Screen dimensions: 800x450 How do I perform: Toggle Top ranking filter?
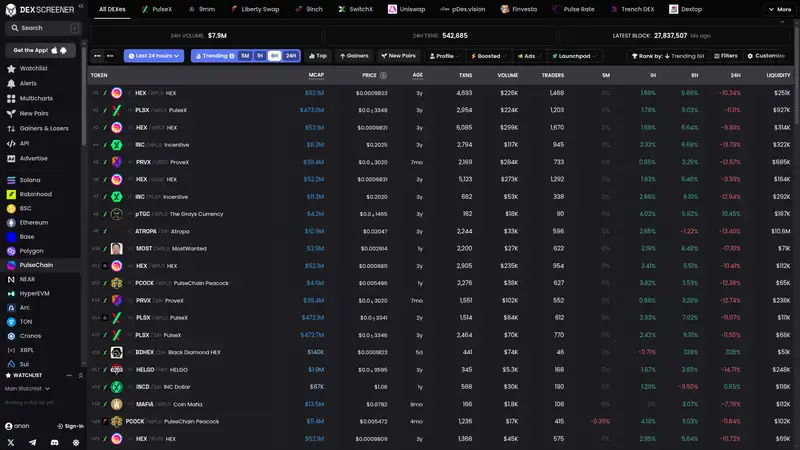click(x=317, y=56)
